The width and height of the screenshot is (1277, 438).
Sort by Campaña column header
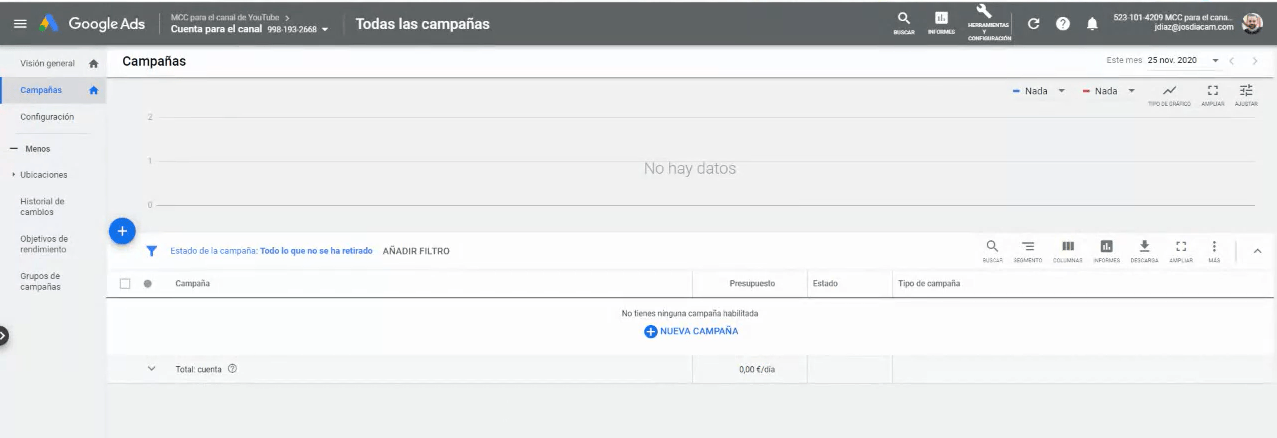point(192,284)
